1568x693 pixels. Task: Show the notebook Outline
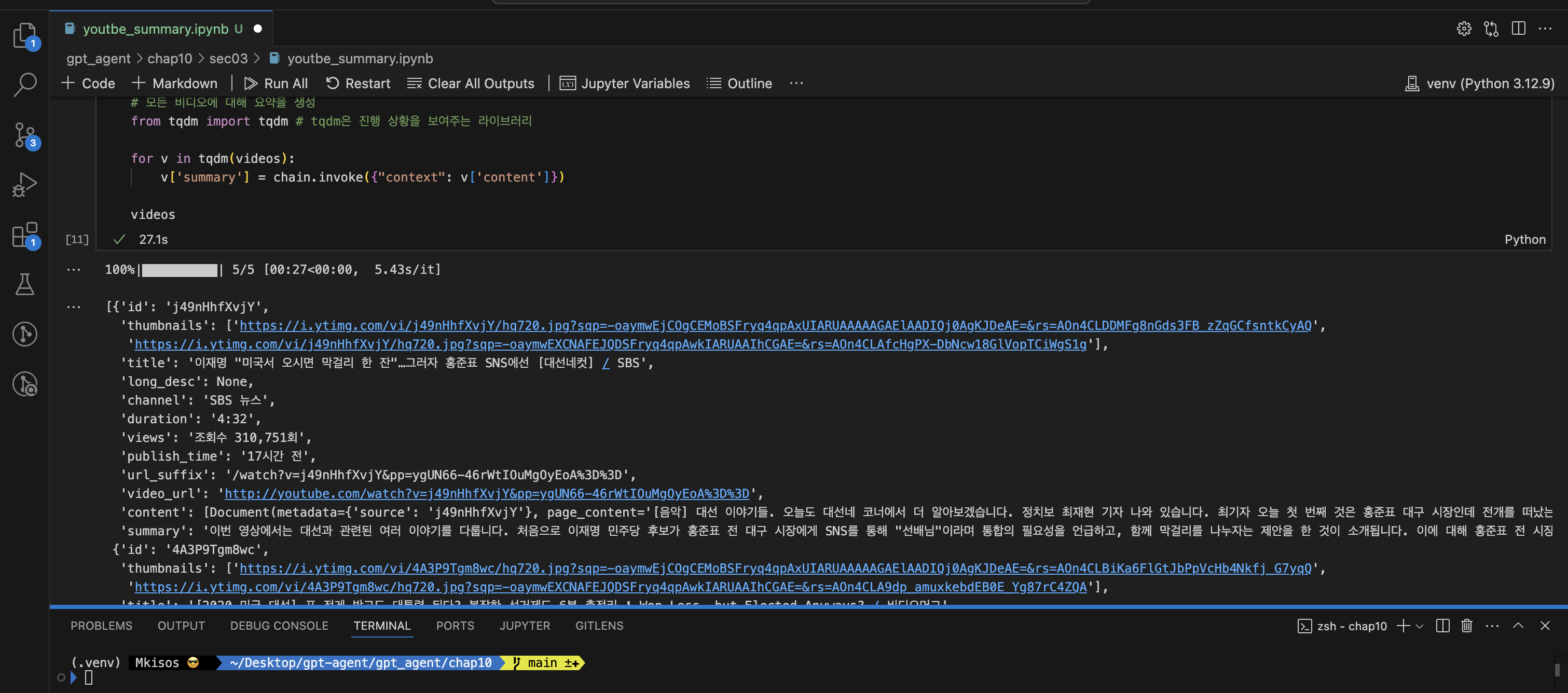click(739, 84)
